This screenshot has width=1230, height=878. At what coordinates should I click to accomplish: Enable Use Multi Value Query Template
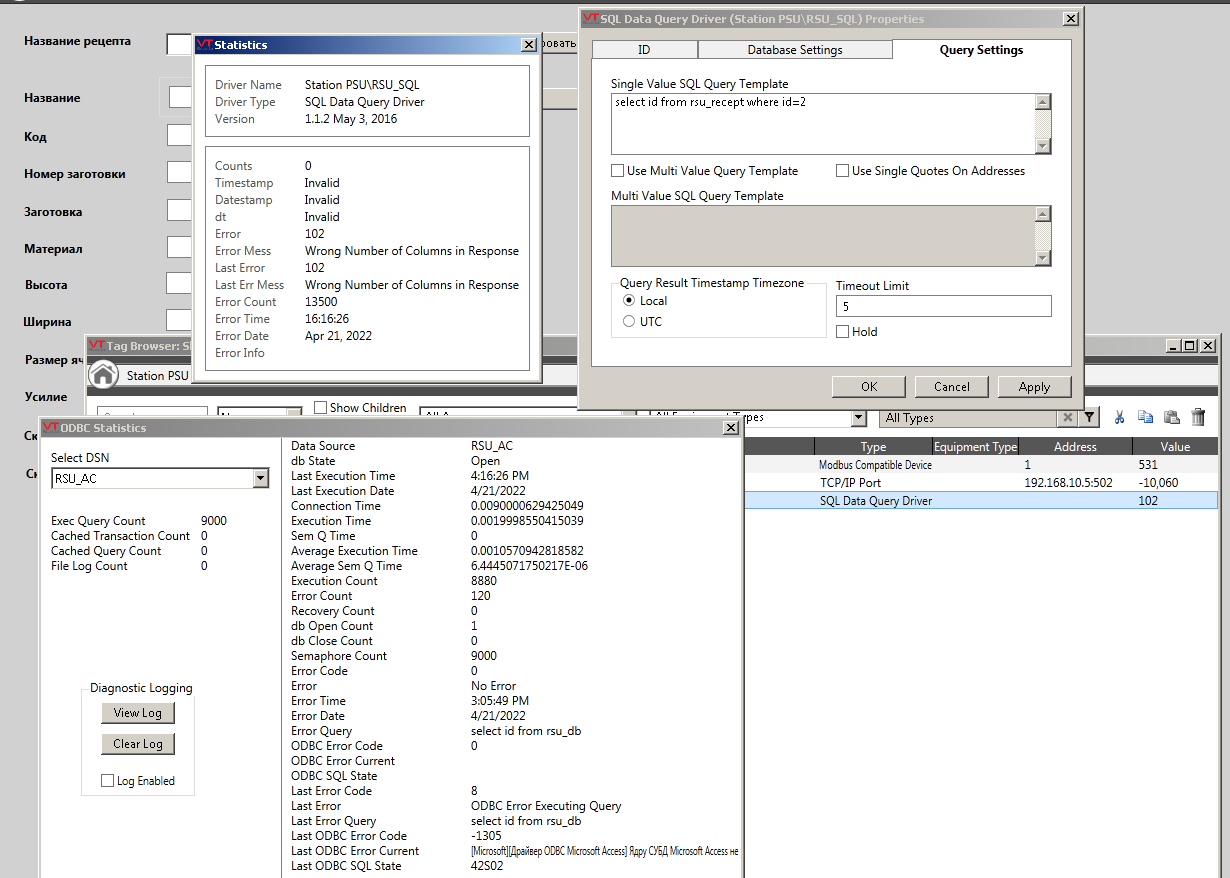[618, 171]
